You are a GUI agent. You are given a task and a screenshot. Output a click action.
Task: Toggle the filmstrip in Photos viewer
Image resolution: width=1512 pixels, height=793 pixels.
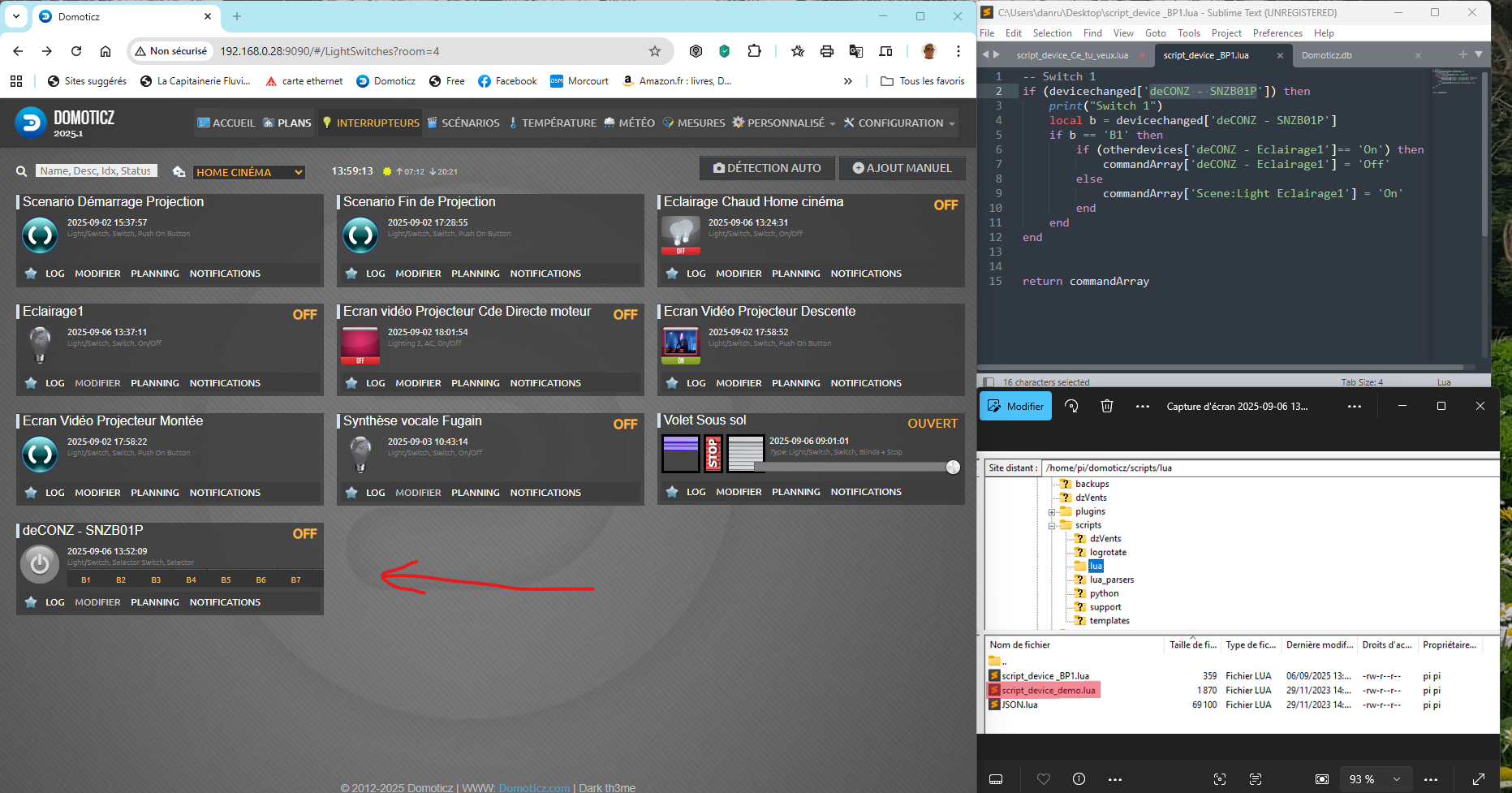tap(996, 779)
